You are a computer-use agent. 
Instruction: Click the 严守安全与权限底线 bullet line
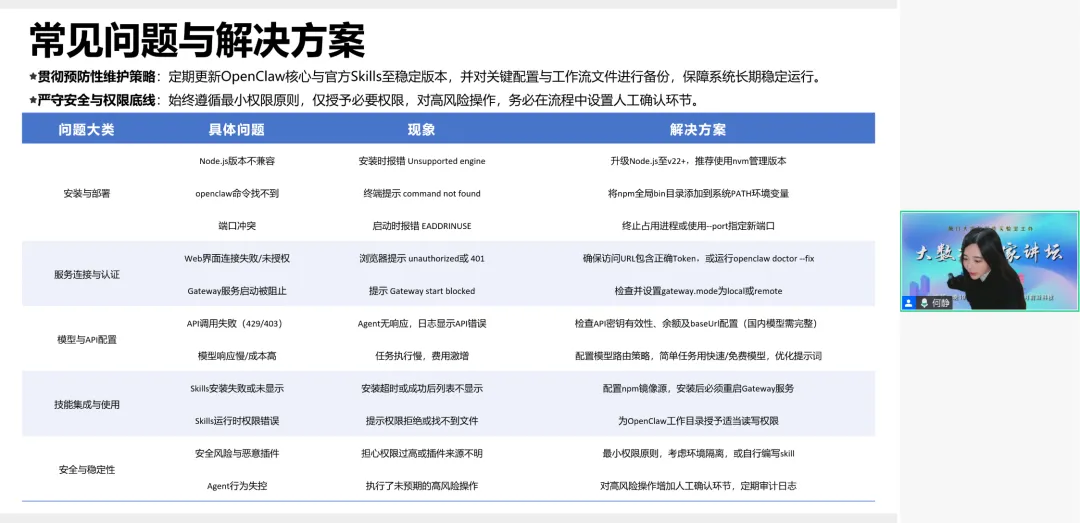coord(365,101)
